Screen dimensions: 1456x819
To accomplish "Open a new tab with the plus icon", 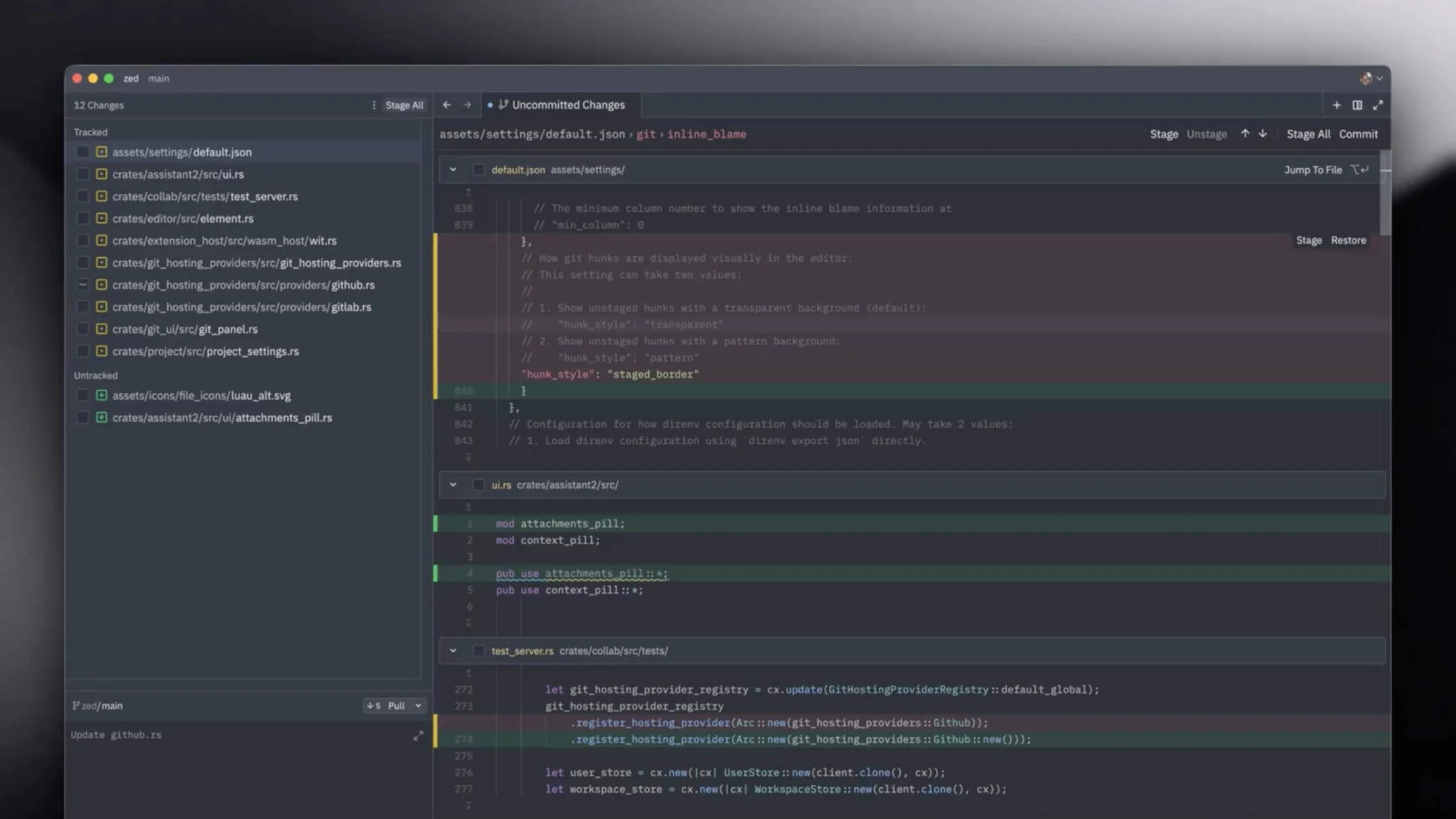I will tap(1336, 105).
